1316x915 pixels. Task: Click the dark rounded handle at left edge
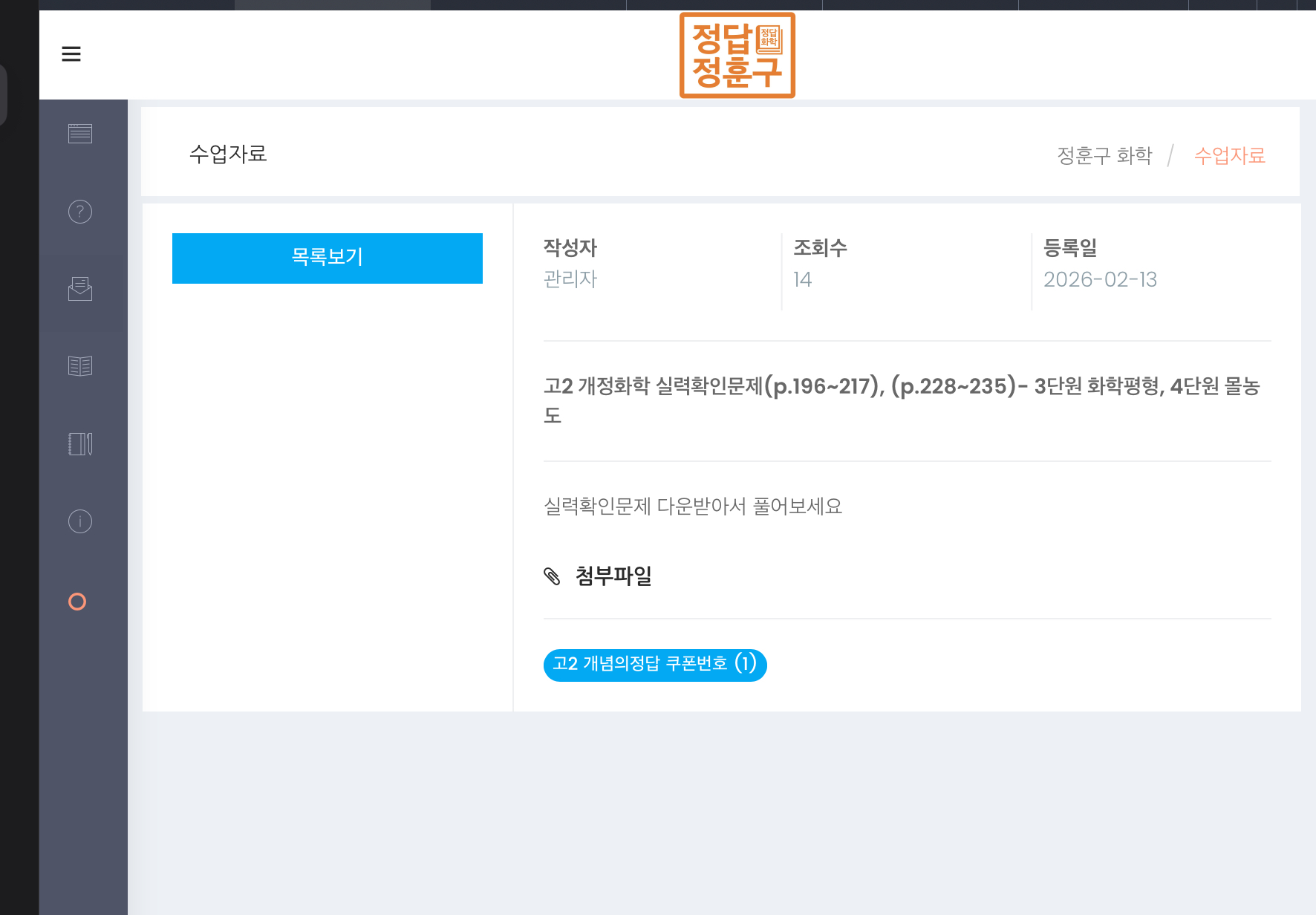tap(4, 95)
